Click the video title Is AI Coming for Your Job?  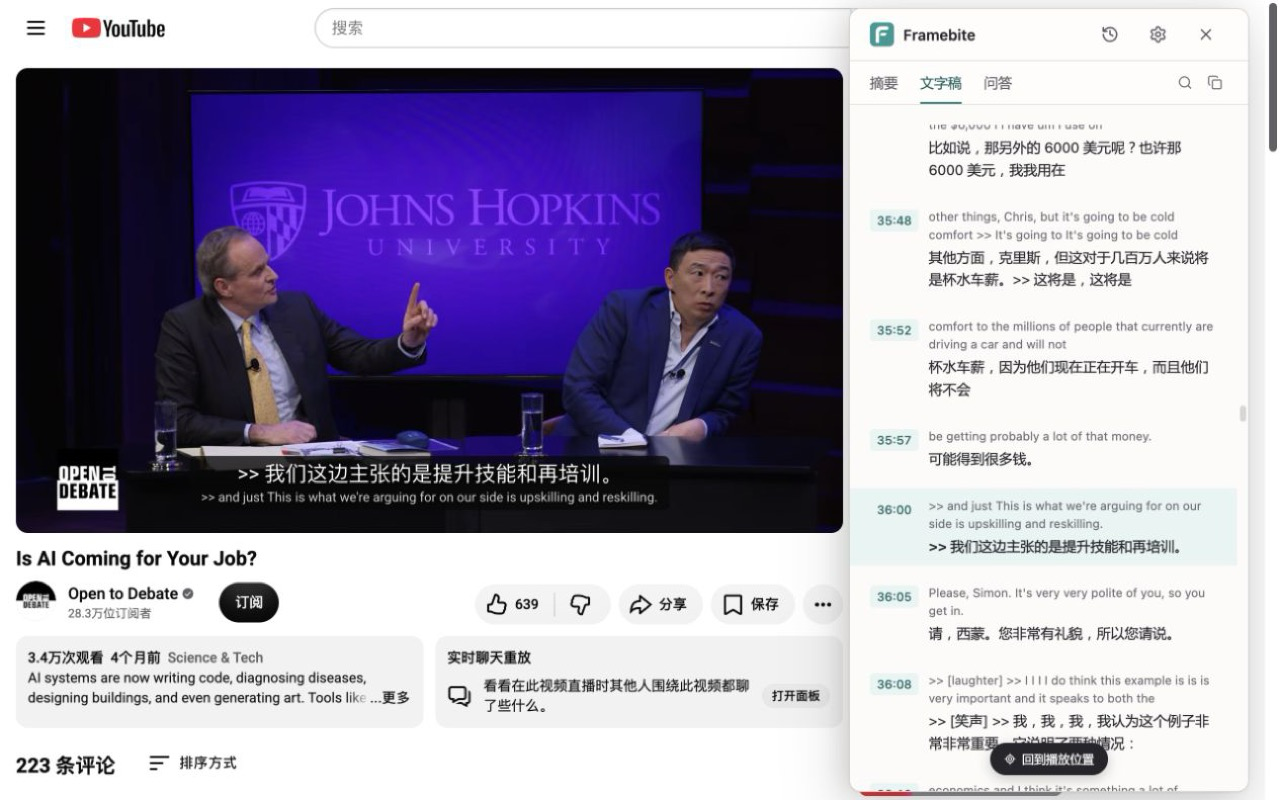(136, 558)
